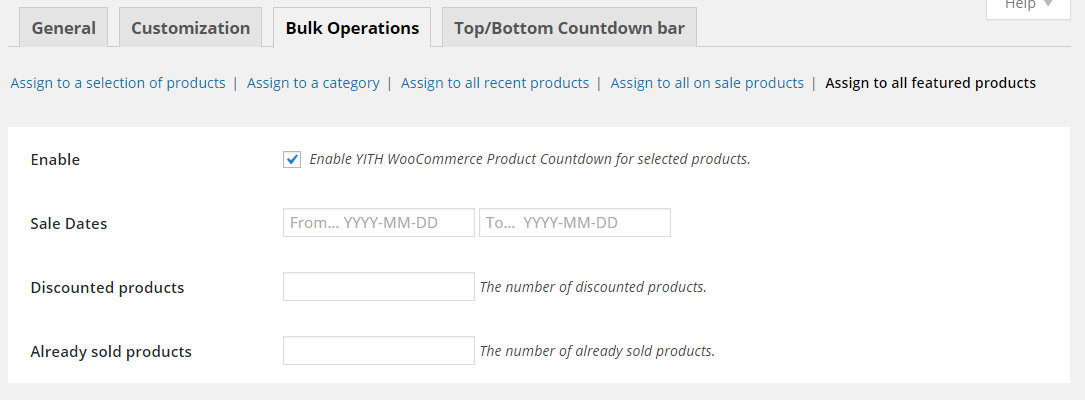
Task: Open the Top/Bottom Countdown bar tab
Action: (x=569, y=28)
